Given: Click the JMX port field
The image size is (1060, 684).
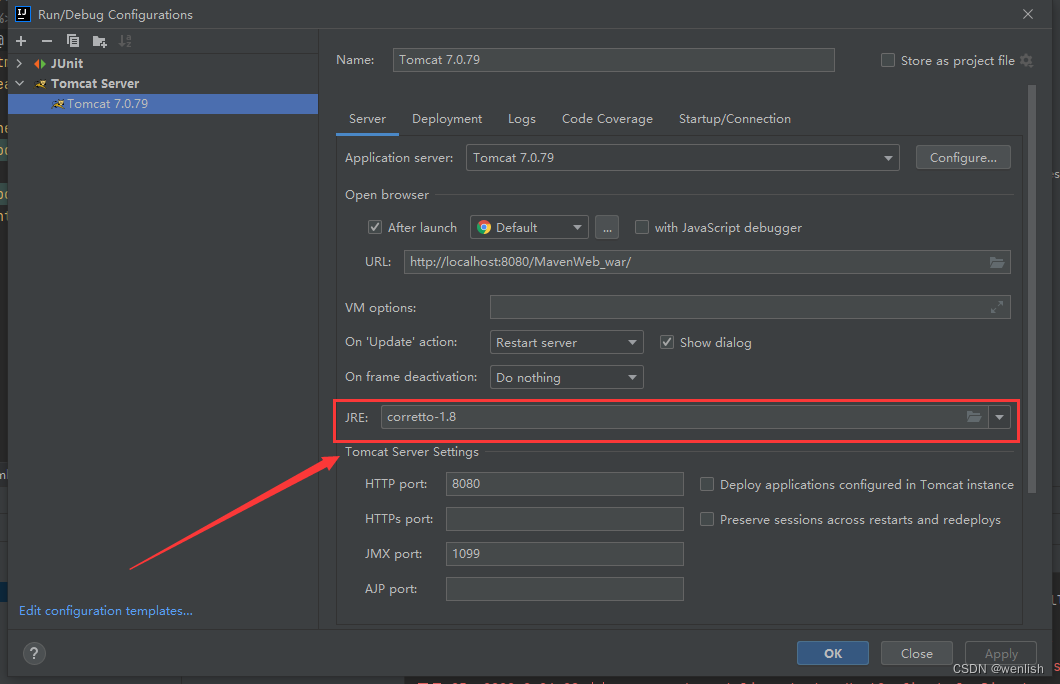Looking at the screenshot, I should tap(564, 554).
